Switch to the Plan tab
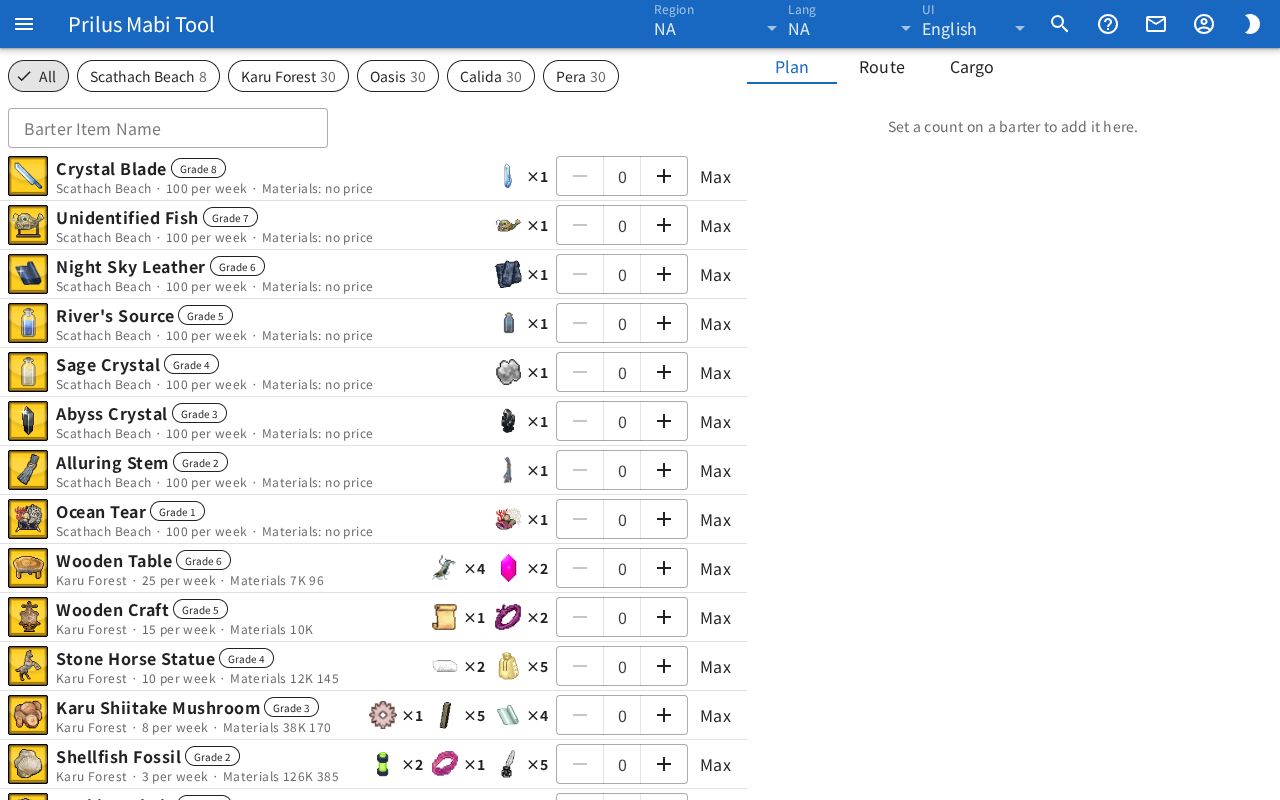Viewport: 1280px width, 800px height. click(x=792, y=67)
